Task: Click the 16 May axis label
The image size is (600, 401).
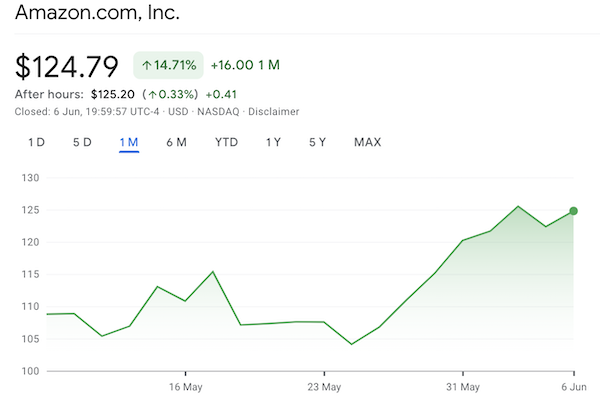Action: coord(186,387)
